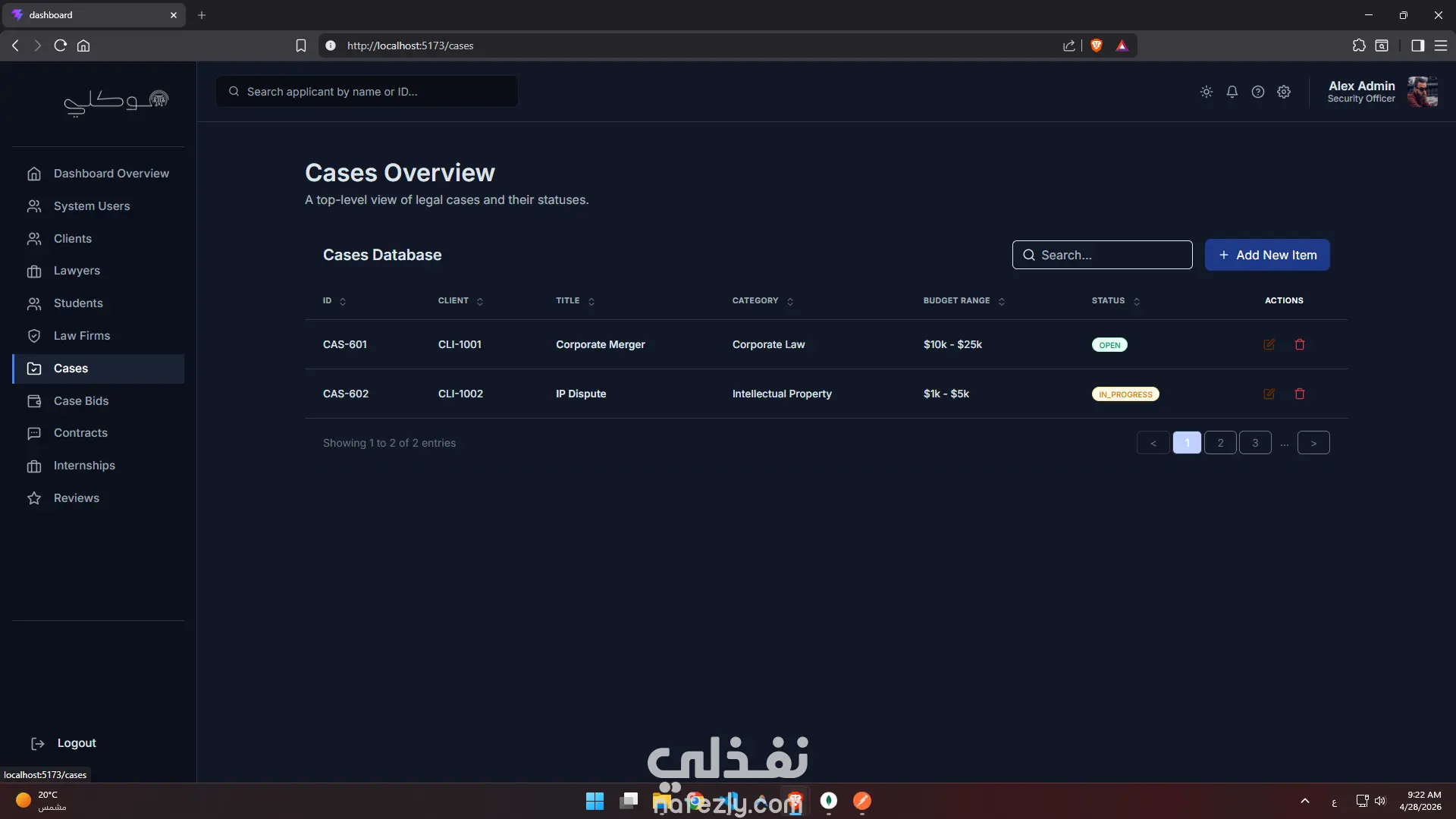
Task: Open Students in the sidebar
Action: click(x=99, y=303)
